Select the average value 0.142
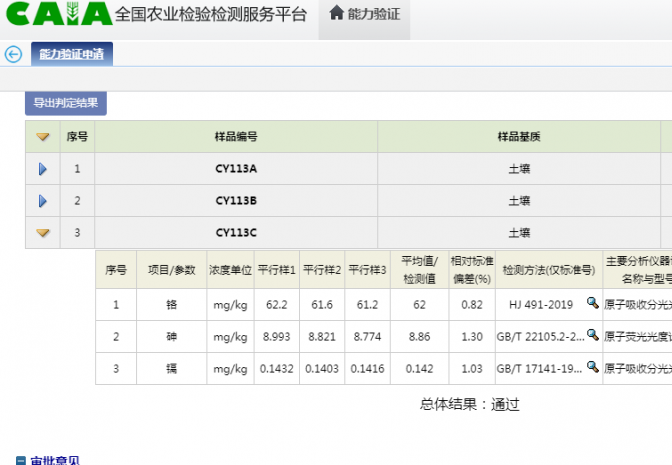The image size is (672, 465). [419, 369]
